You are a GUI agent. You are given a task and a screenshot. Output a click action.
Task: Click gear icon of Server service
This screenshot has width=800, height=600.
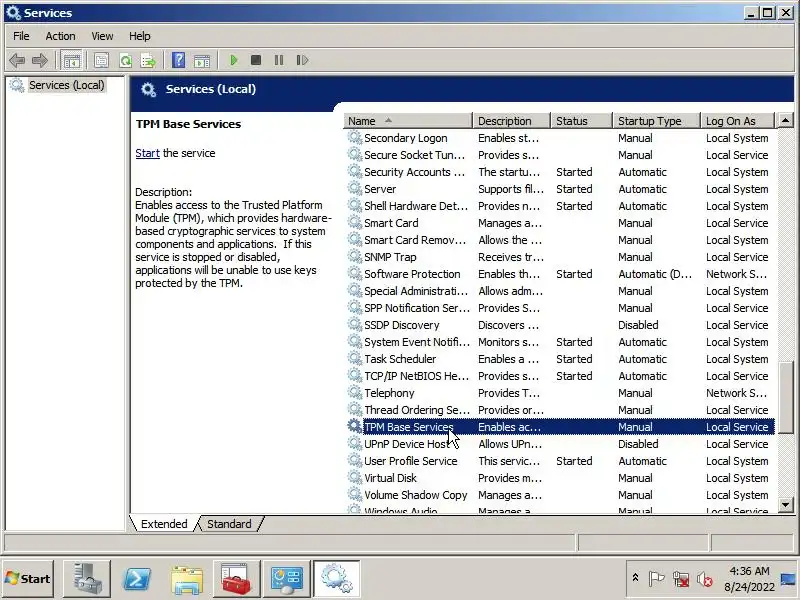click(355, 188)
